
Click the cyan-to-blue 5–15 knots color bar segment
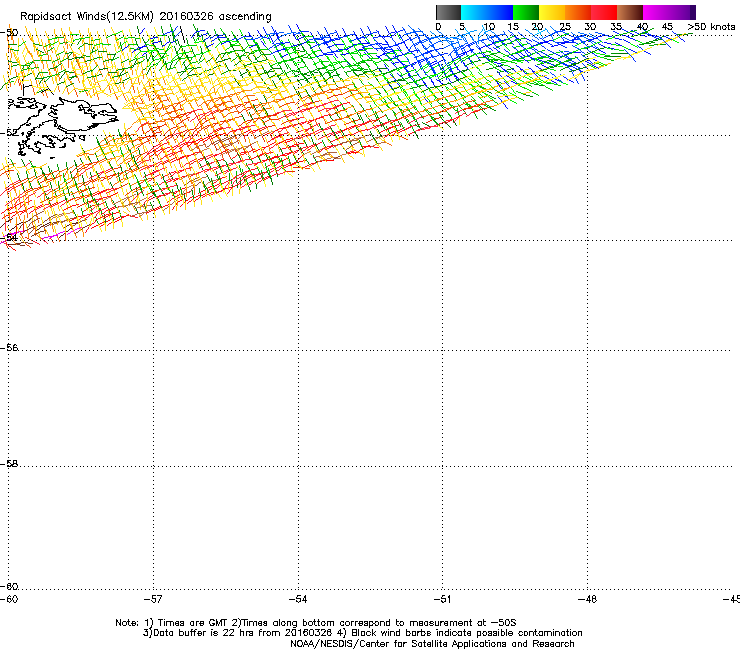pos(487,12)
